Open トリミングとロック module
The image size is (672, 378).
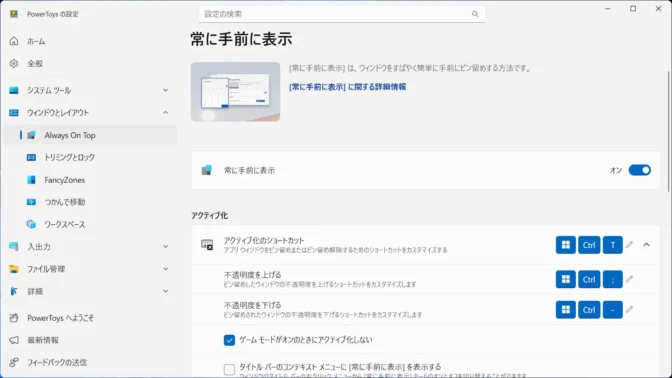coord(90,157)
